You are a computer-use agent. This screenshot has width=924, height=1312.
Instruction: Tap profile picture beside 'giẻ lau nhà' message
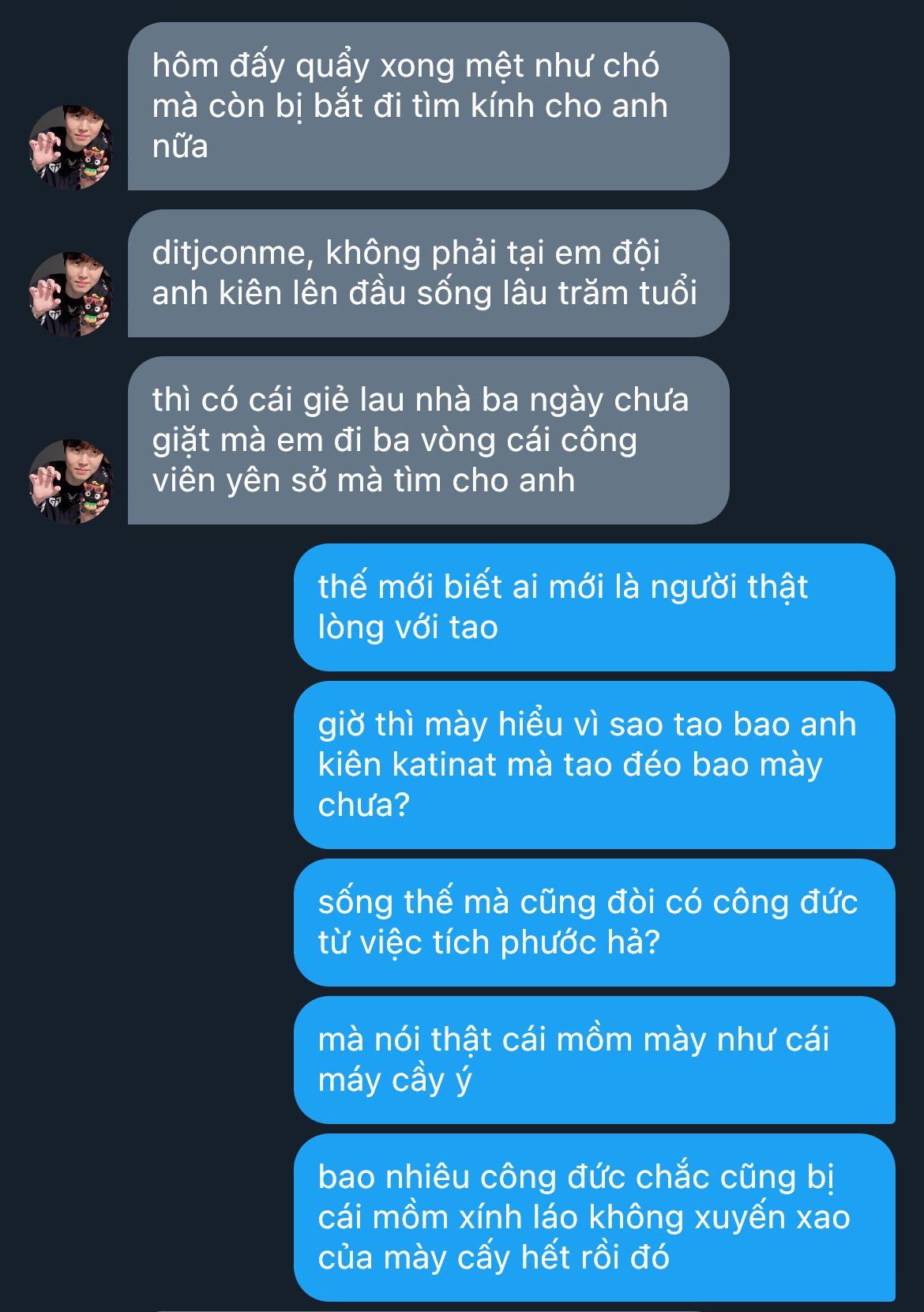(71, 482)
